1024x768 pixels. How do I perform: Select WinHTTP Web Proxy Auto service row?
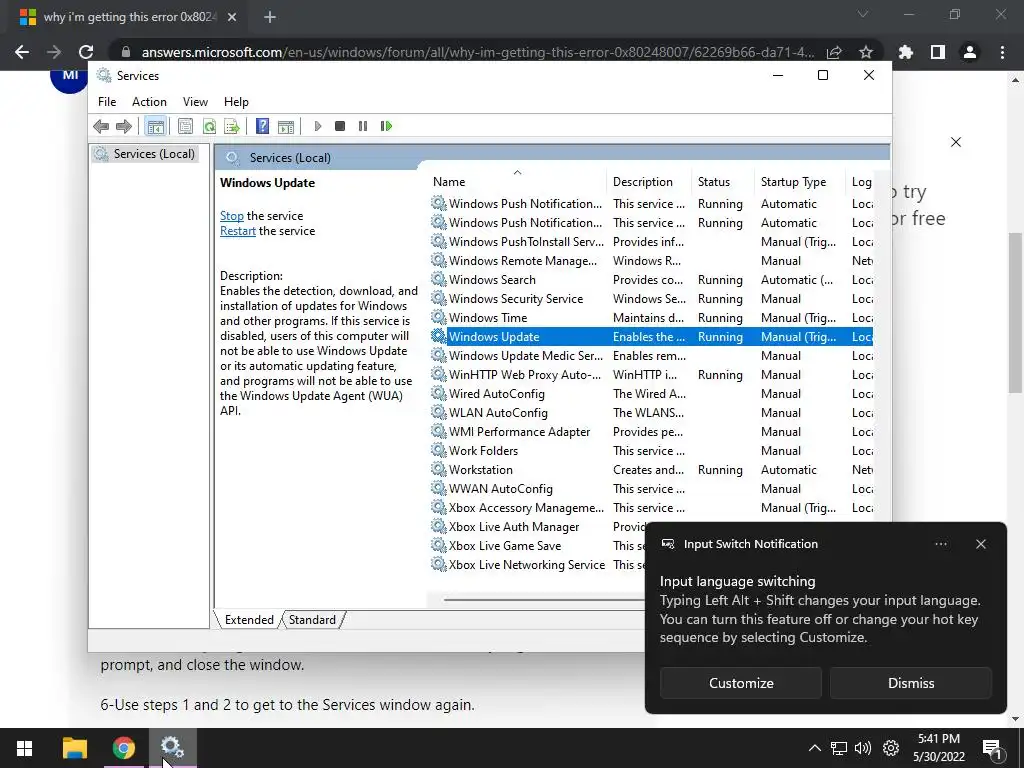tap(651, 374)
